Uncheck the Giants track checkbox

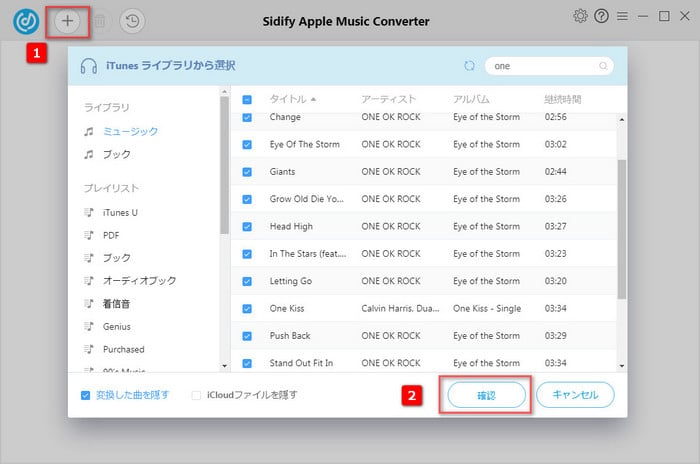(247, 172)
